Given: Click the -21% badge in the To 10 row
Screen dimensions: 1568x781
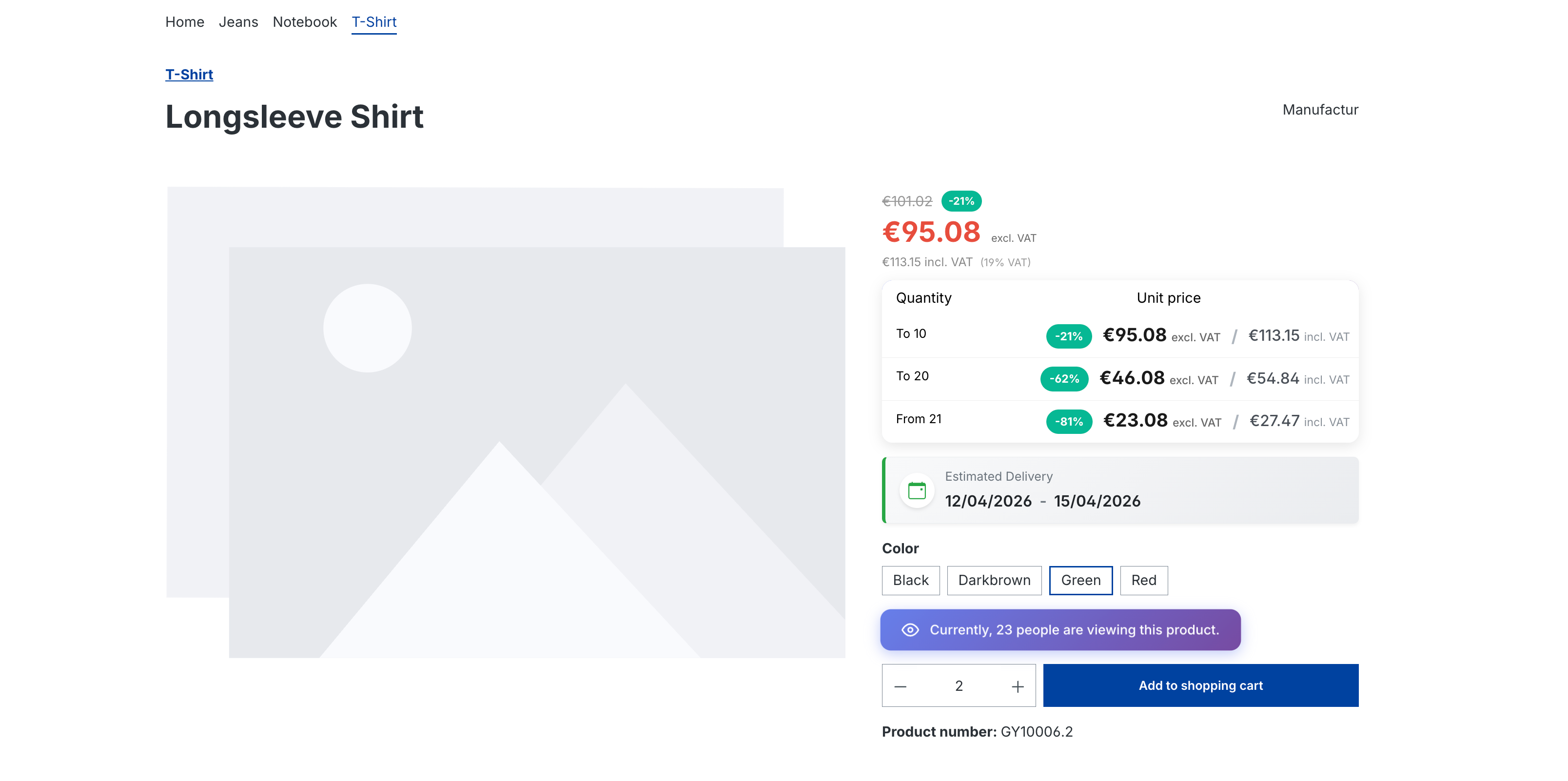Looking at the screenshot, I should click(x=1068, y=336).
